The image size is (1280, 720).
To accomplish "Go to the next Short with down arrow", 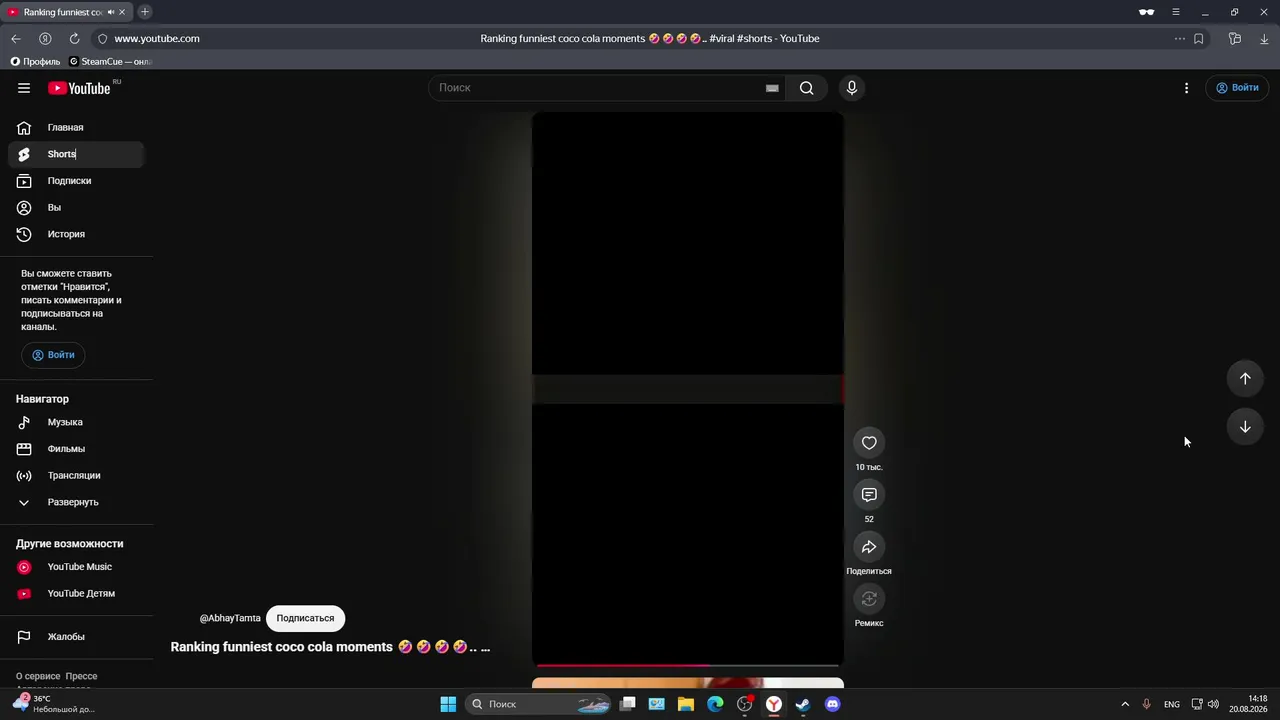I will pos(1245,426).
